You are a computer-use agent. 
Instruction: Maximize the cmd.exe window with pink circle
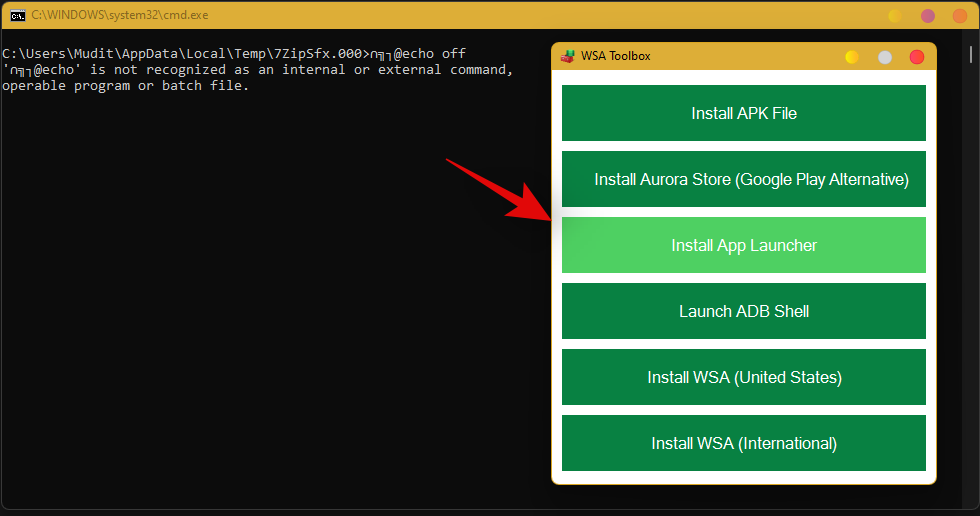tap(928, 16)
